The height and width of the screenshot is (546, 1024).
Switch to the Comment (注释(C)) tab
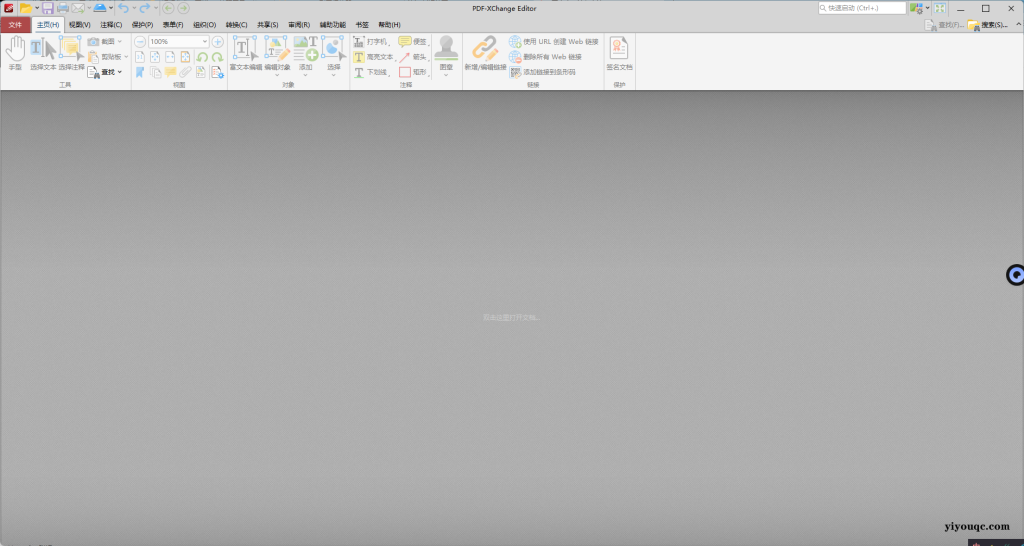click(111, 24)
